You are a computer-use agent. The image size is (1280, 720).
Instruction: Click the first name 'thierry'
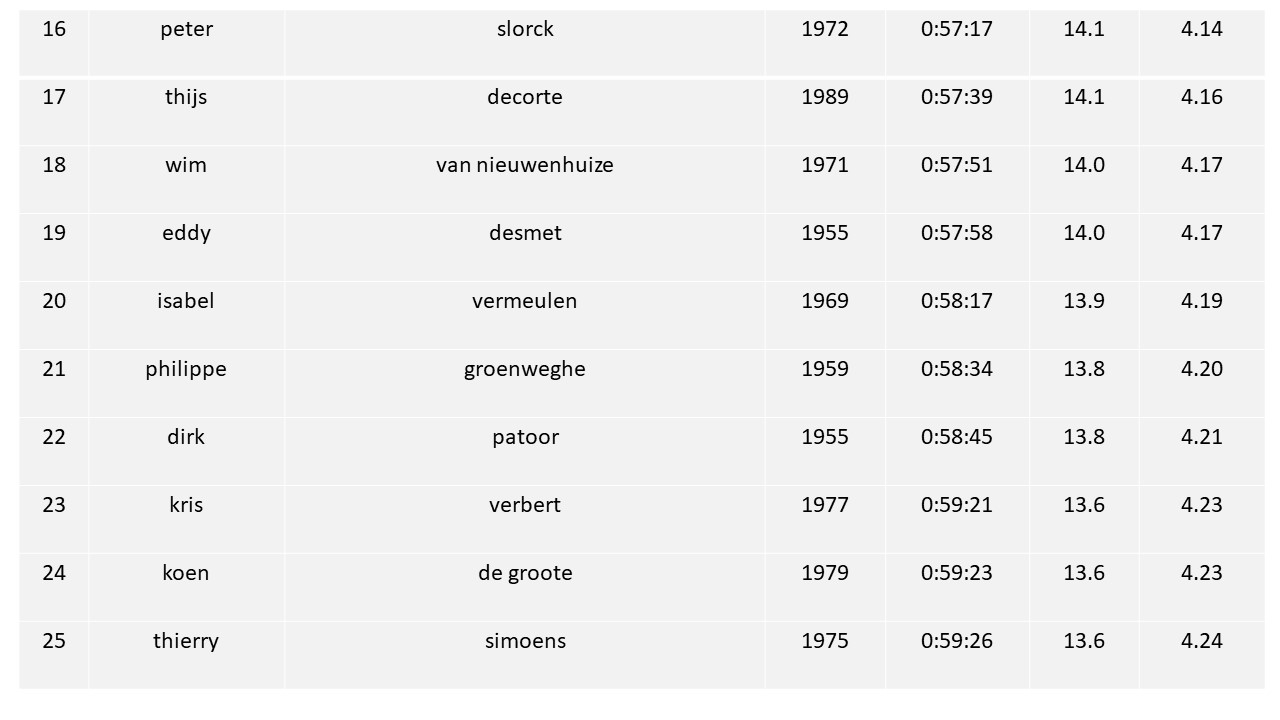click(186, 641)
